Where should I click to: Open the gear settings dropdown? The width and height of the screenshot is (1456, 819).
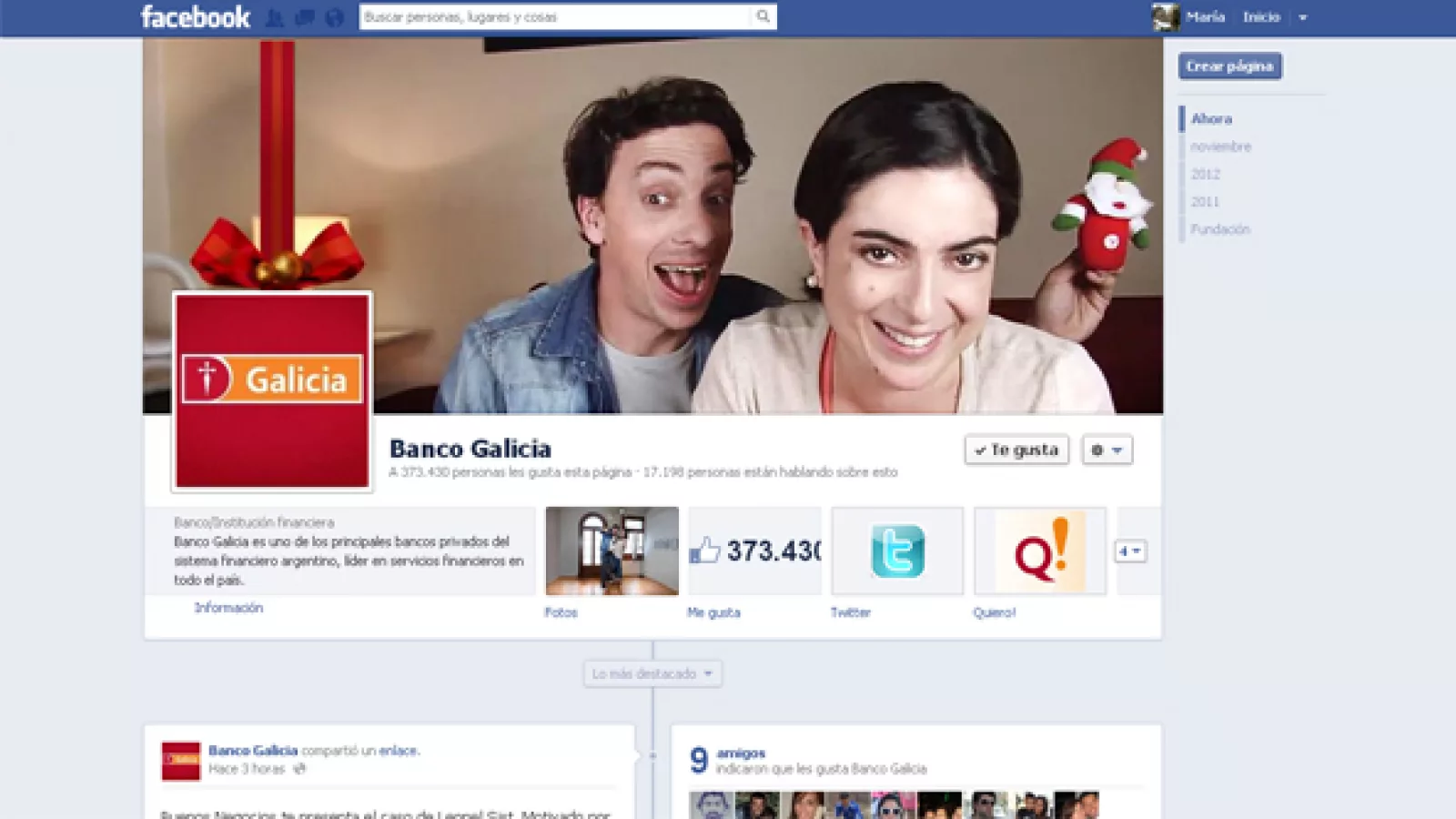click(x=1107, y=450)
